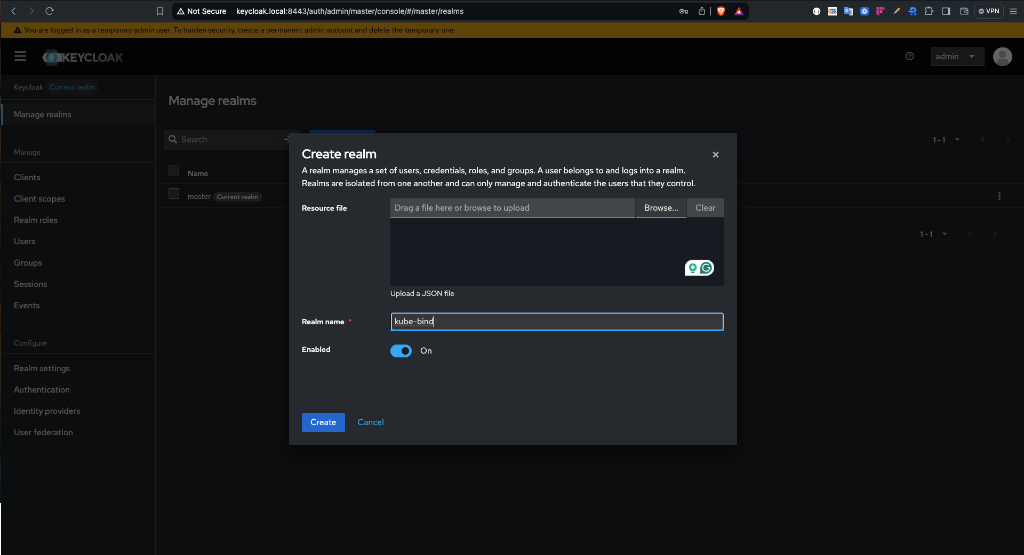Click the master realm link in the table
The width and height of the screenshot is (1024, 555).
pyautogui.click(x=199, y=197)
